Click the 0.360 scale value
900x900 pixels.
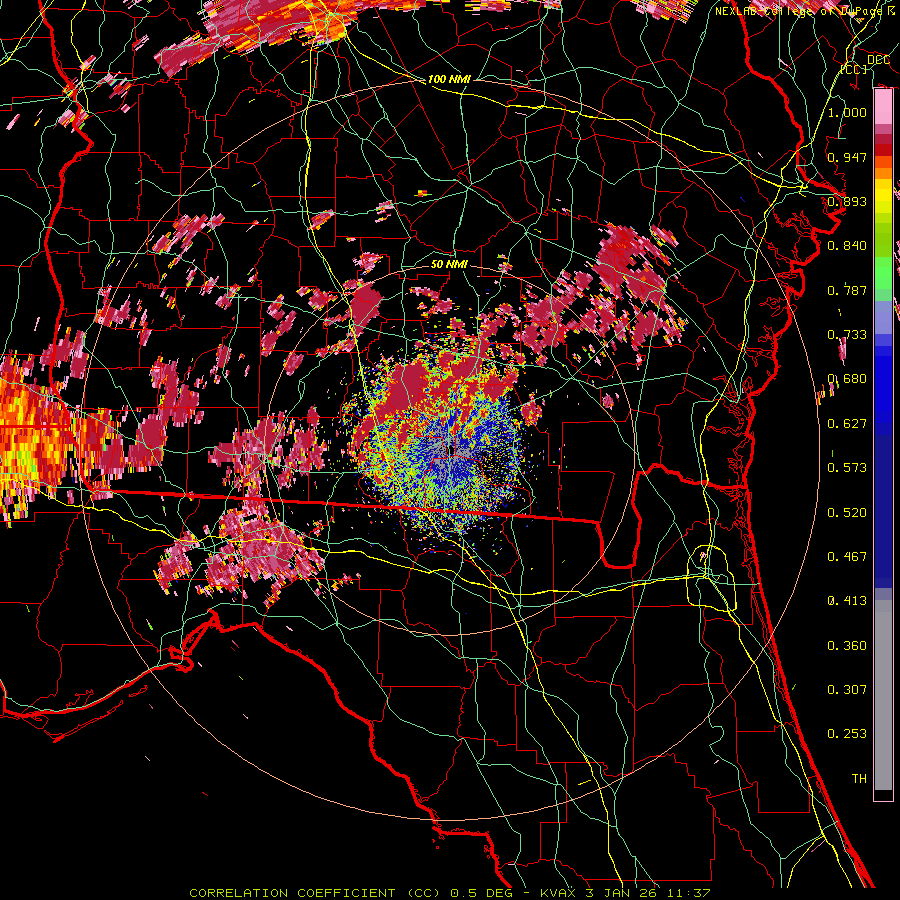[x=847, y=646]
